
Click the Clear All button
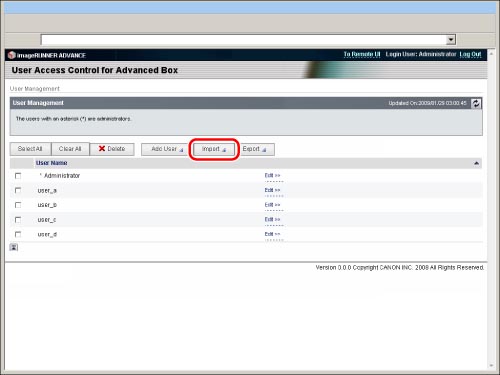point(70,149)
